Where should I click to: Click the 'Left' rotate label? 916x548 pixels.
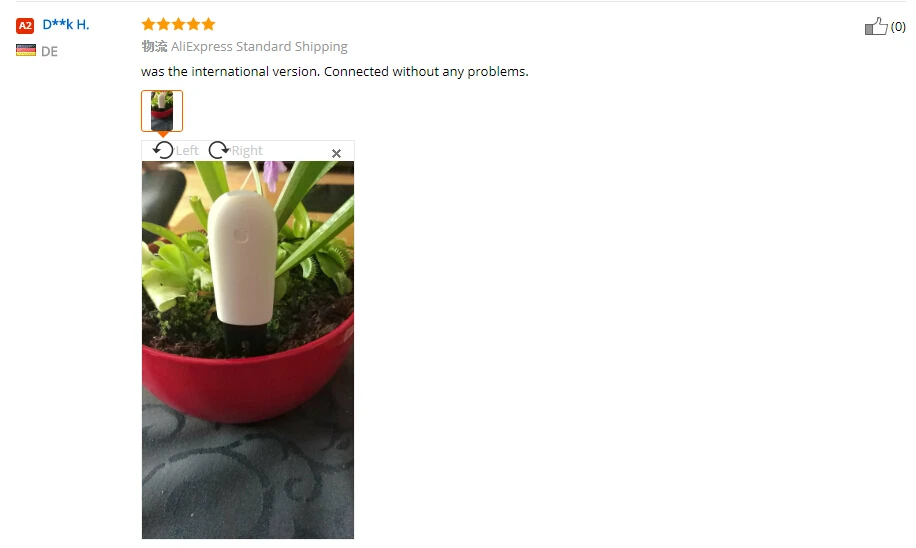pos(187,151)
